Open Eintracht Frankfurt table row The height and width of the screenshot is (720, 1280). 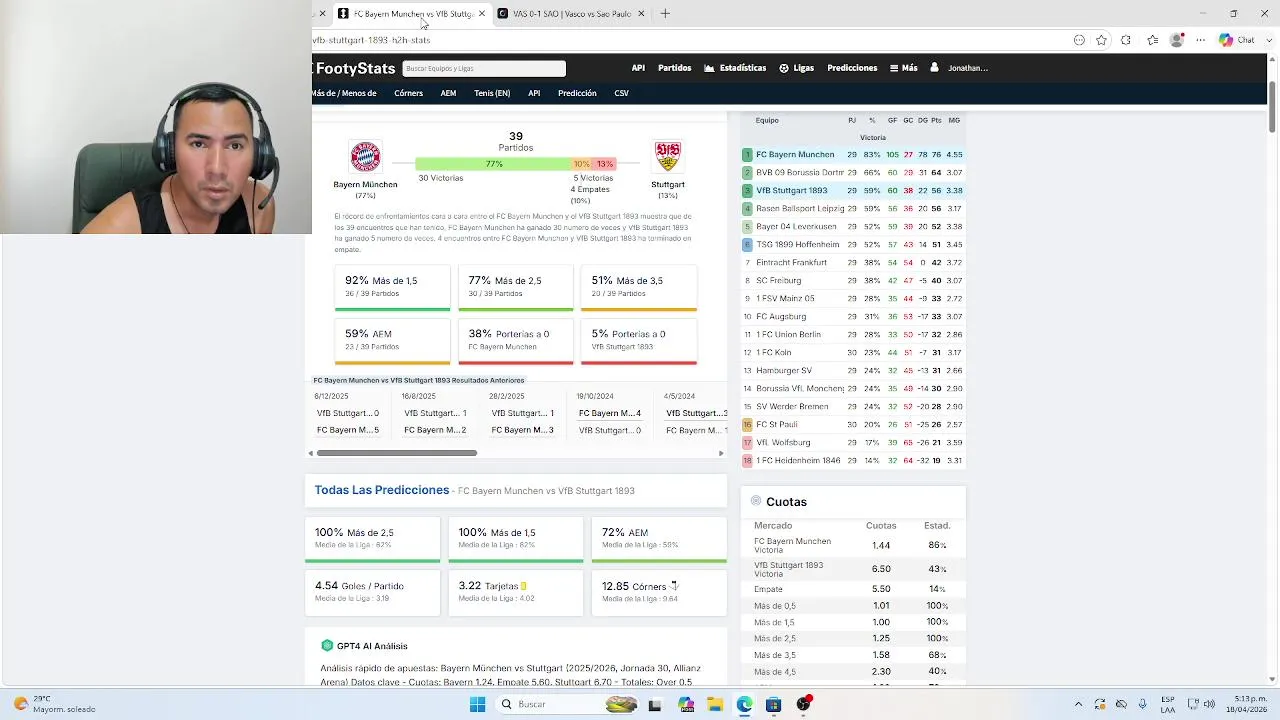[852, 263]
